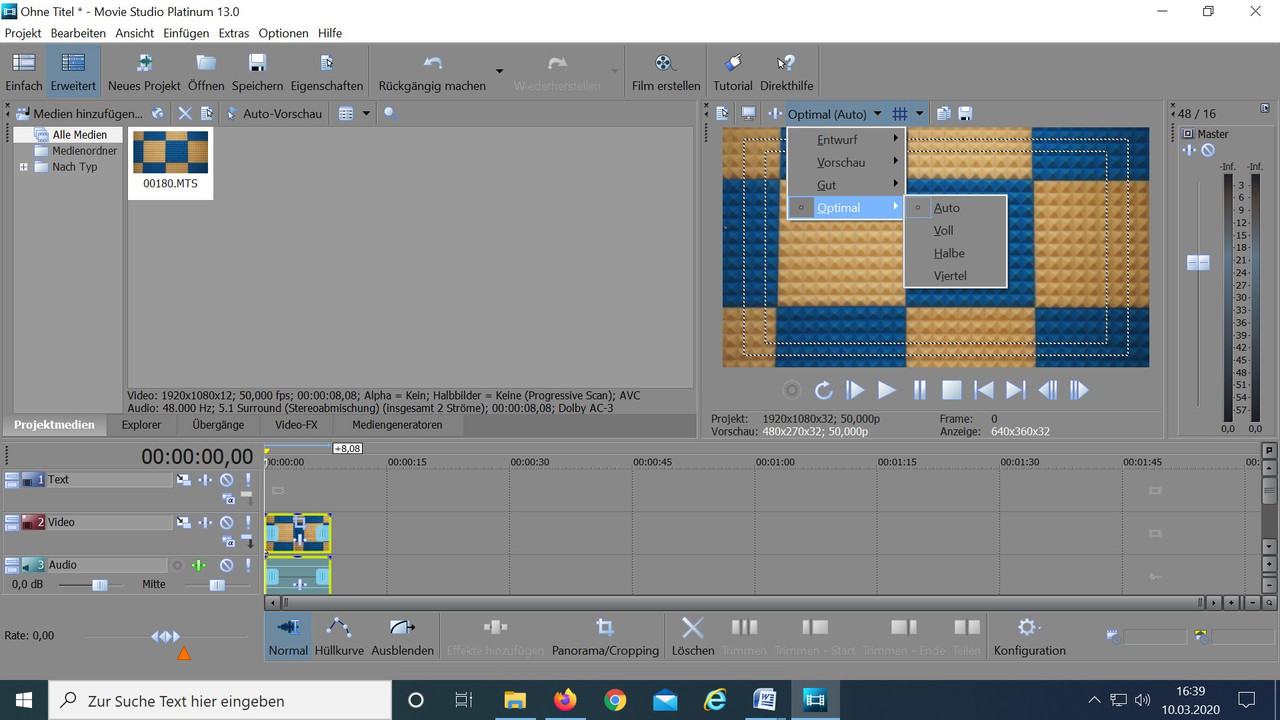The height and width of the screenshot is (720, 1280).
Task: Open the Einfügen menu
Action: pos(186,33)
